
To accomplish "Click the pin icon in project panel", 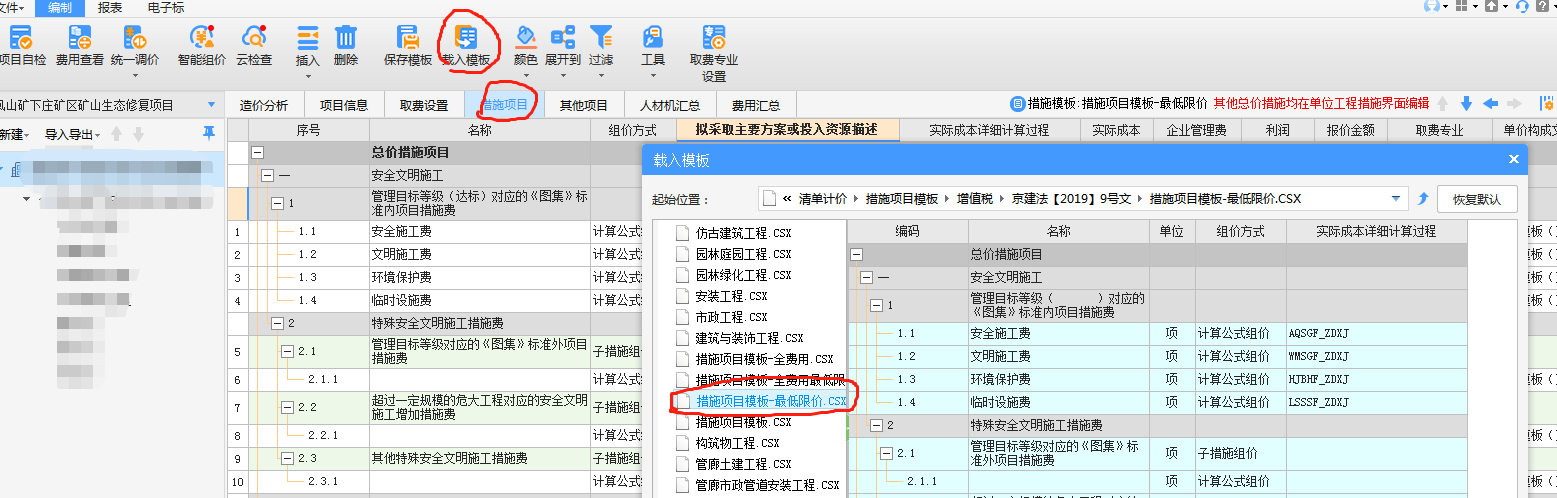I will coord(209,133).
